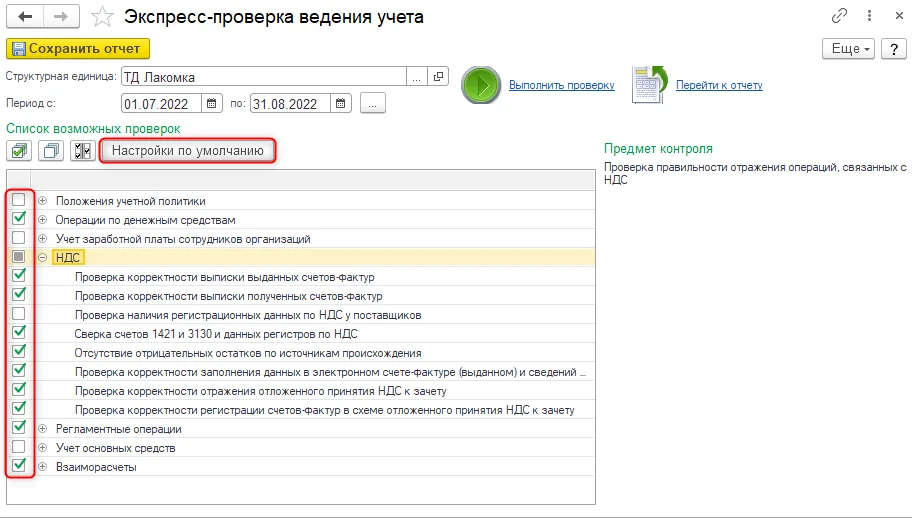The image size is (912, 518).
Task: Uncheck Регламентные операции checkbox
Action: [19, 428]
